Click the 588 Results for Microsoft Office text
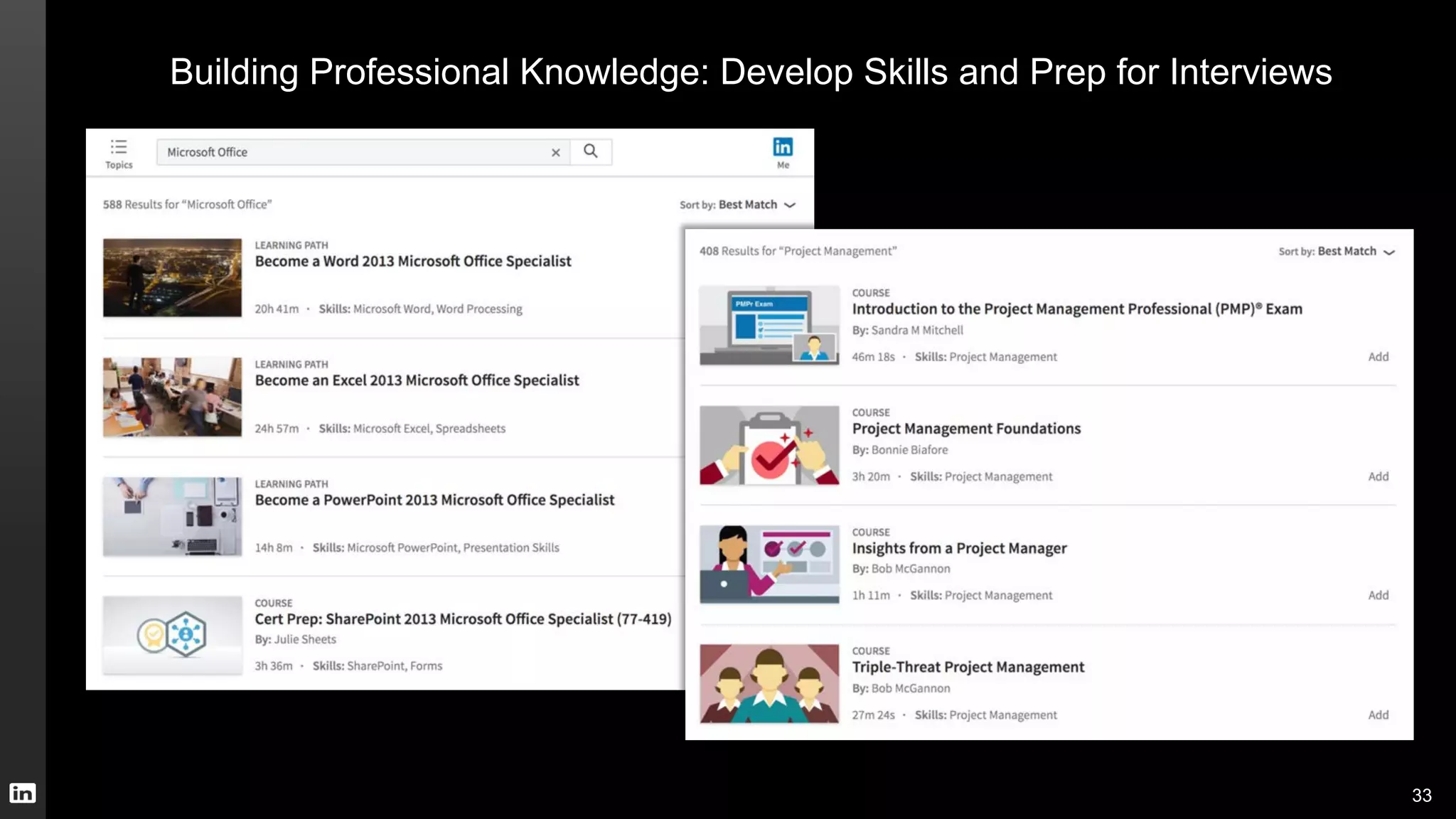The width and height of the screenshot is (1456, 819). pos(187,205)
